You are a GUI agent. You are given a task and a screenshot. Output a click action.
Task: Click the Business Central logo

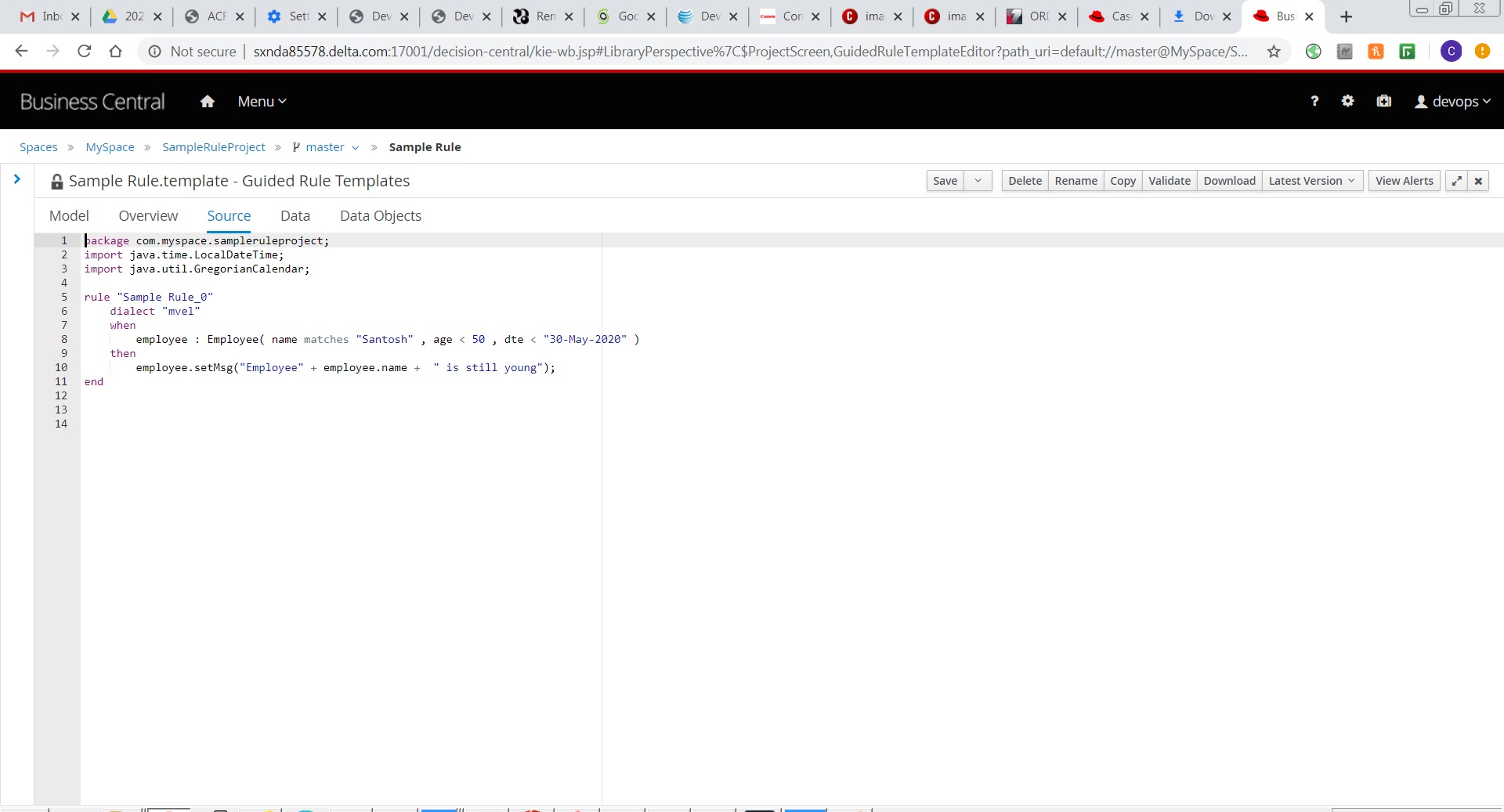(x=92, y=102)
